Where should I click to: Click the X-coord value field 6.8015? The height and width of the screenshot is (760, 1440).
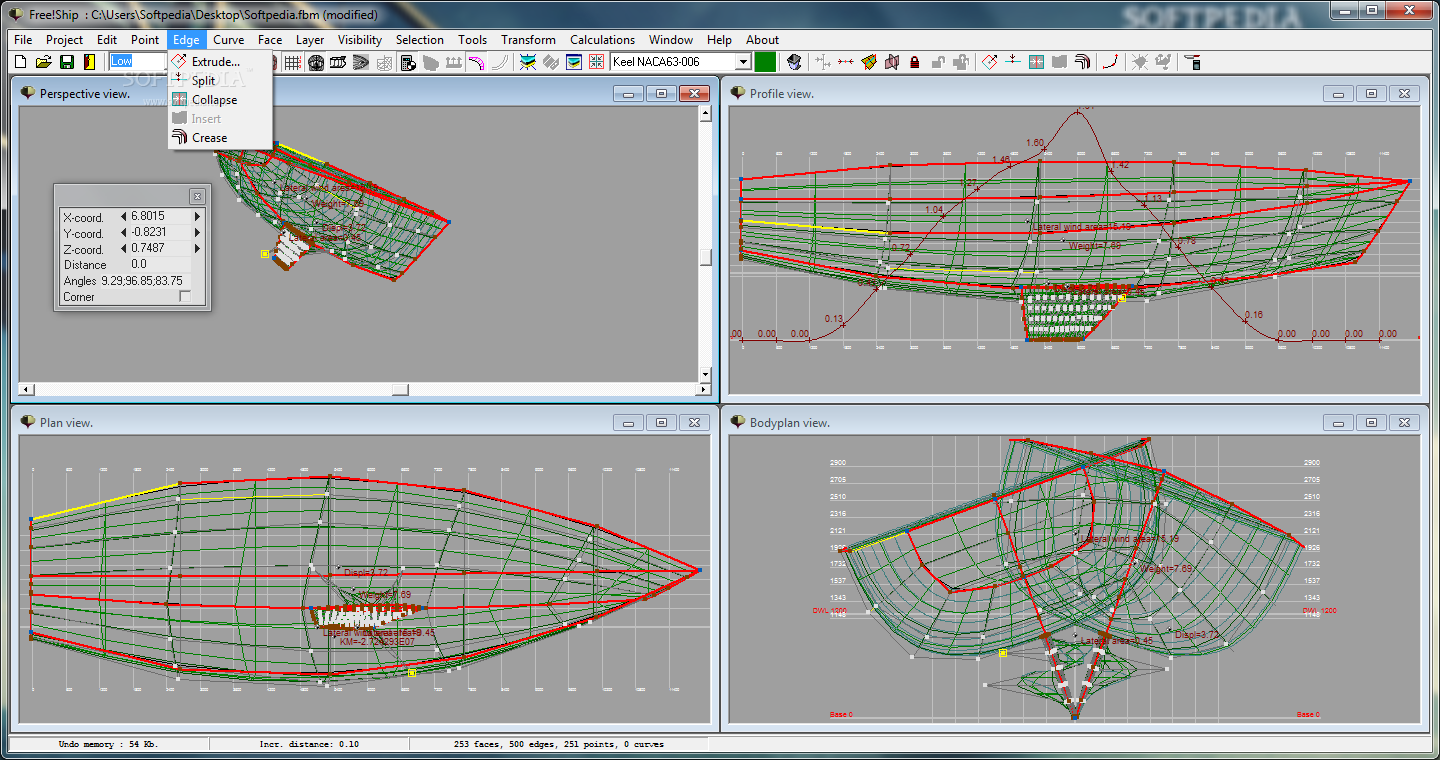[160, 216]
